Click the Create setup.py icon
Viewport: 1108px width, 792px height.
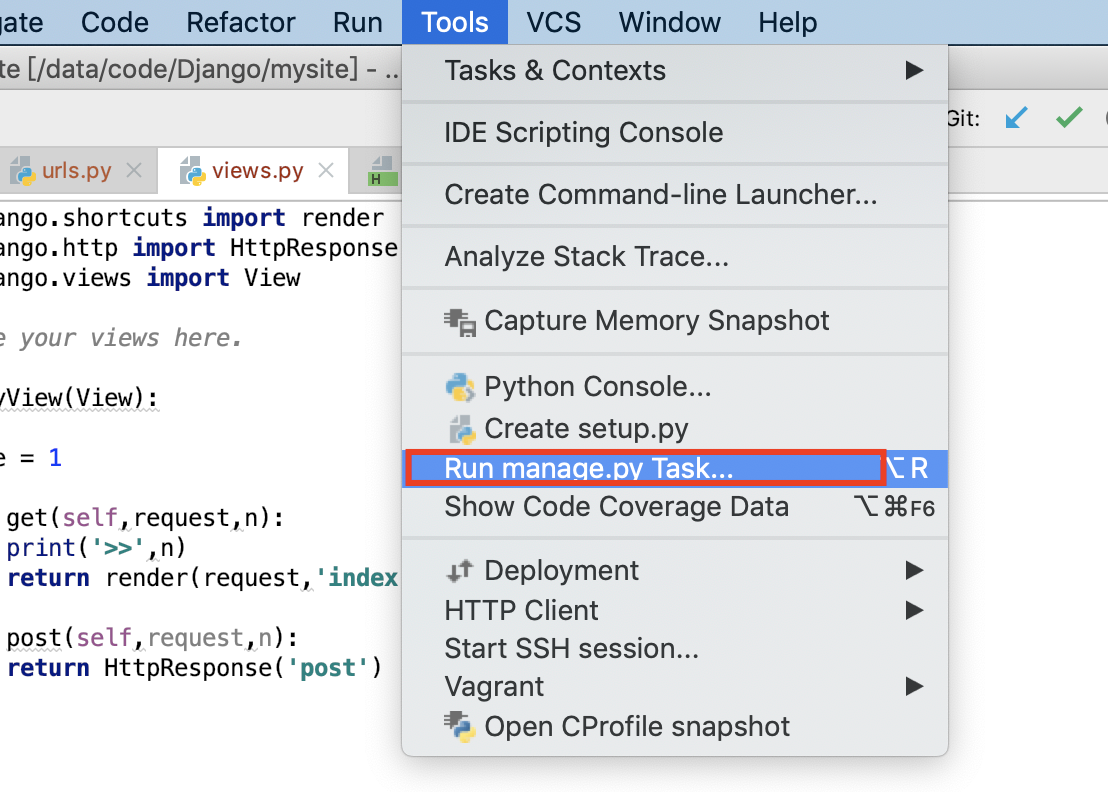[x=460, y=429]
